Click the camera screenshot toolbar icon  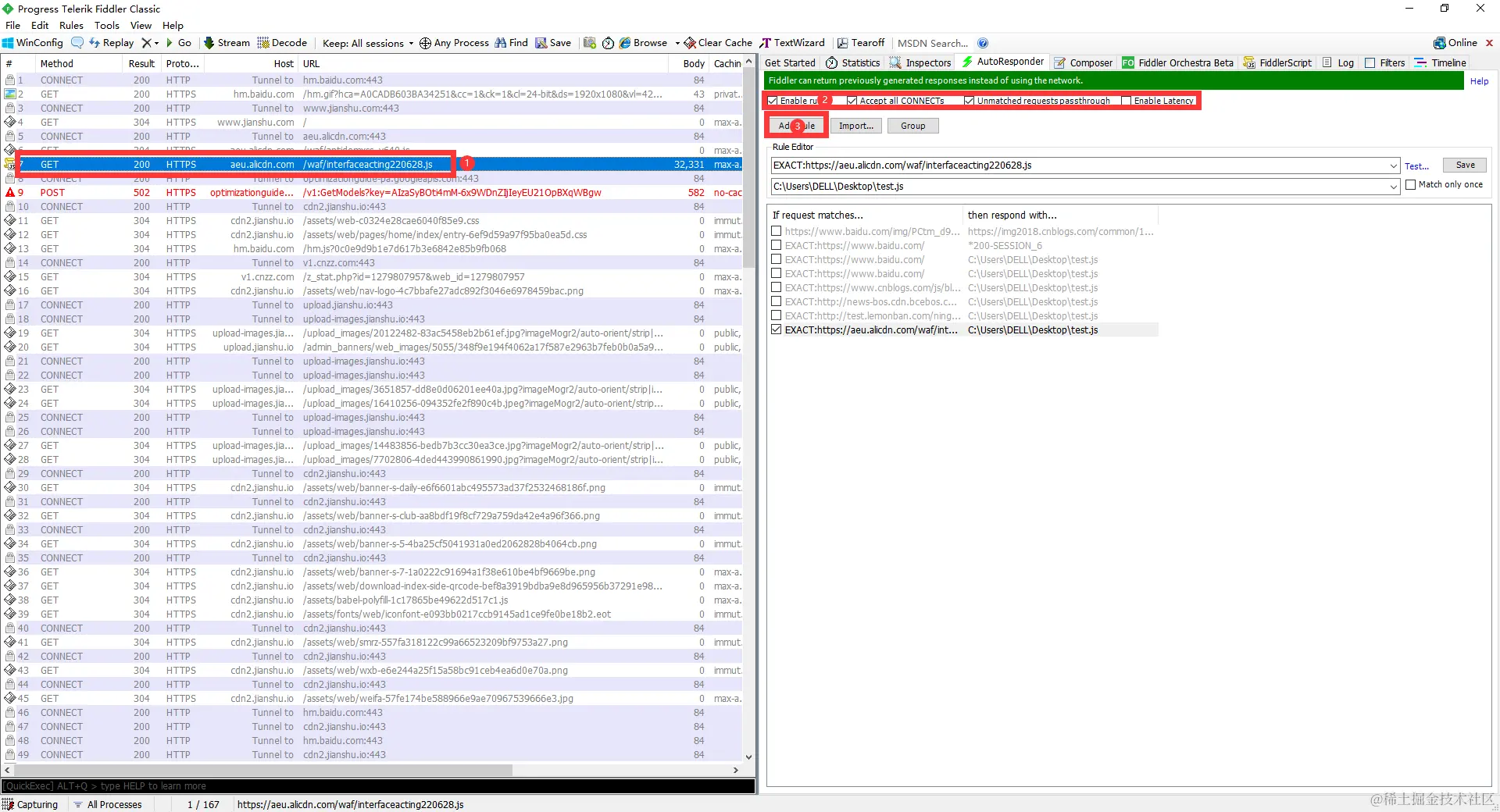click(590, 43)
